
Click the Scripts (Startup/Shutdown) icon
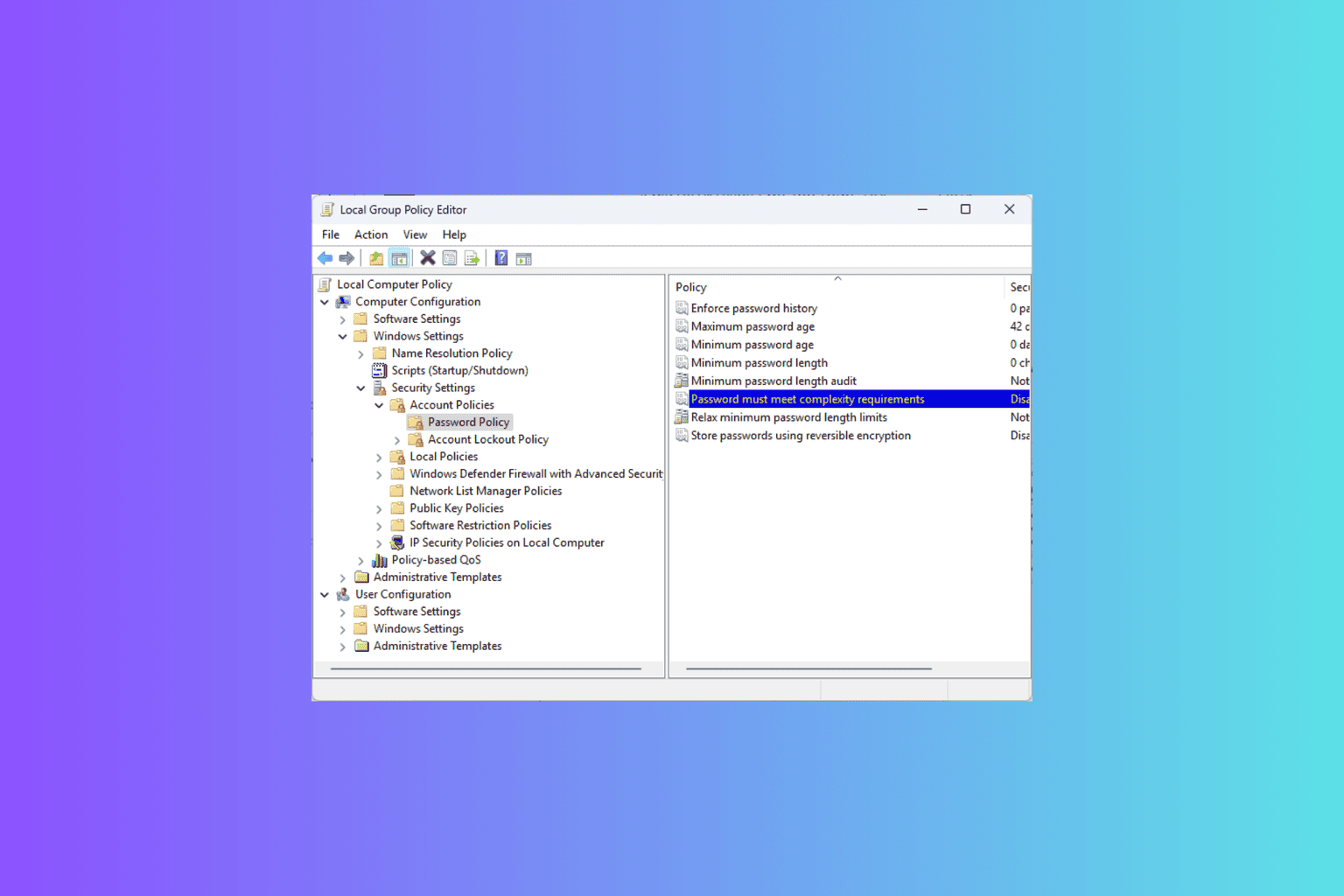tap(380, 370)
